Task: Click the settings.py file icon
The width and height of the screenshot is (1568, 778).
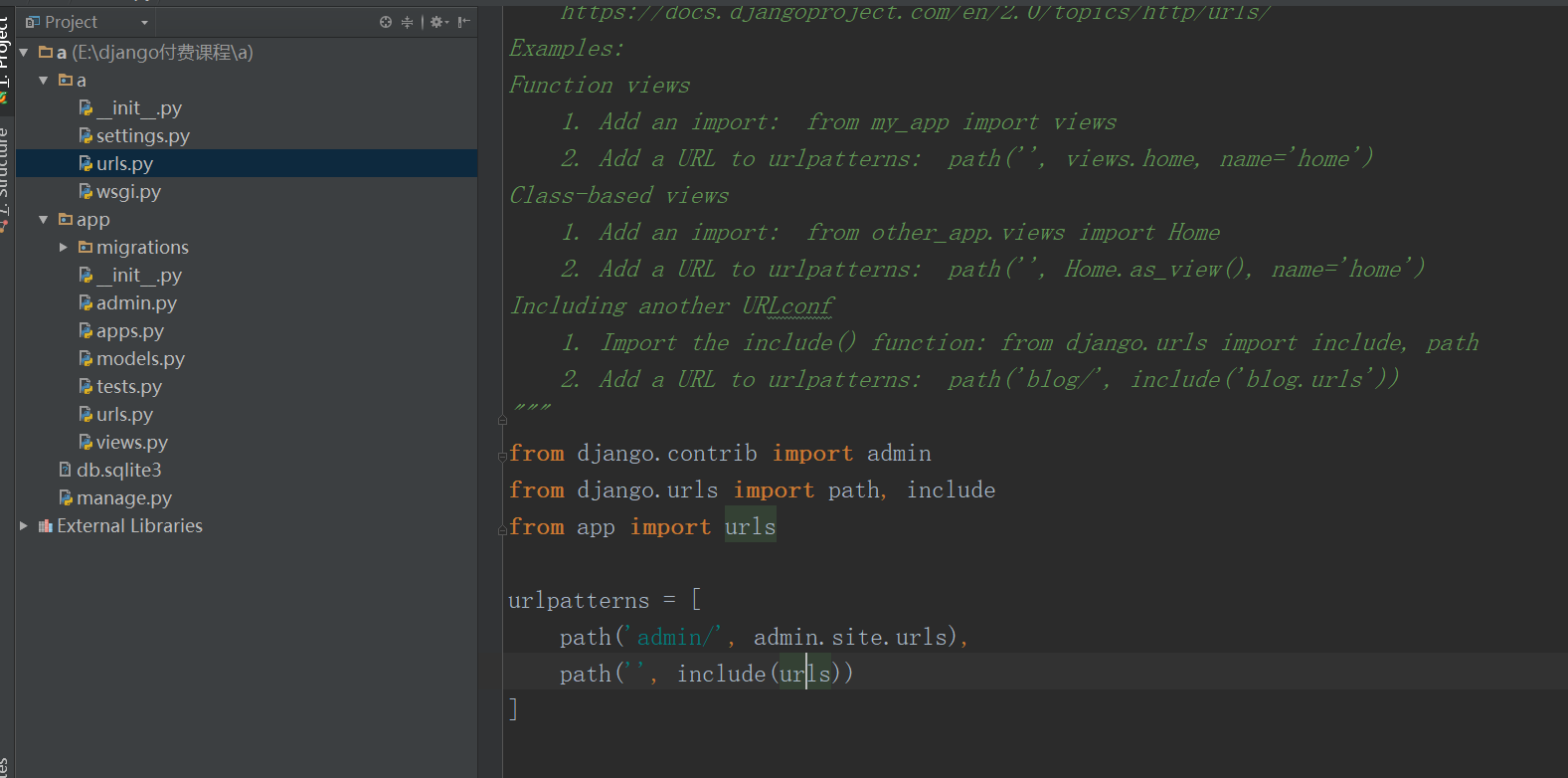Action: (86, 135)
